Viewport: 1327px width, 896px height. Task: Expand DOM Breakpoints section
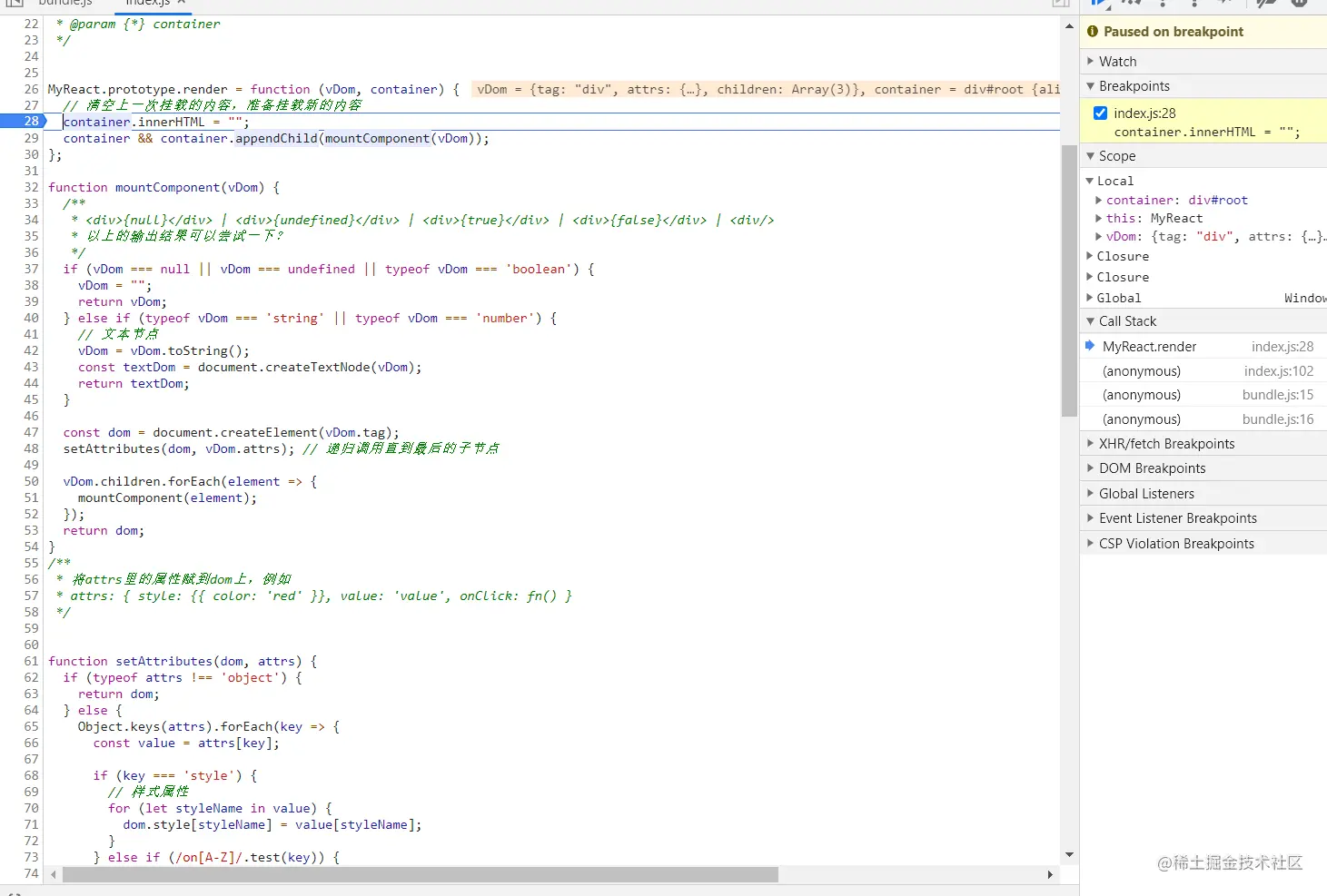point(1091,468)
